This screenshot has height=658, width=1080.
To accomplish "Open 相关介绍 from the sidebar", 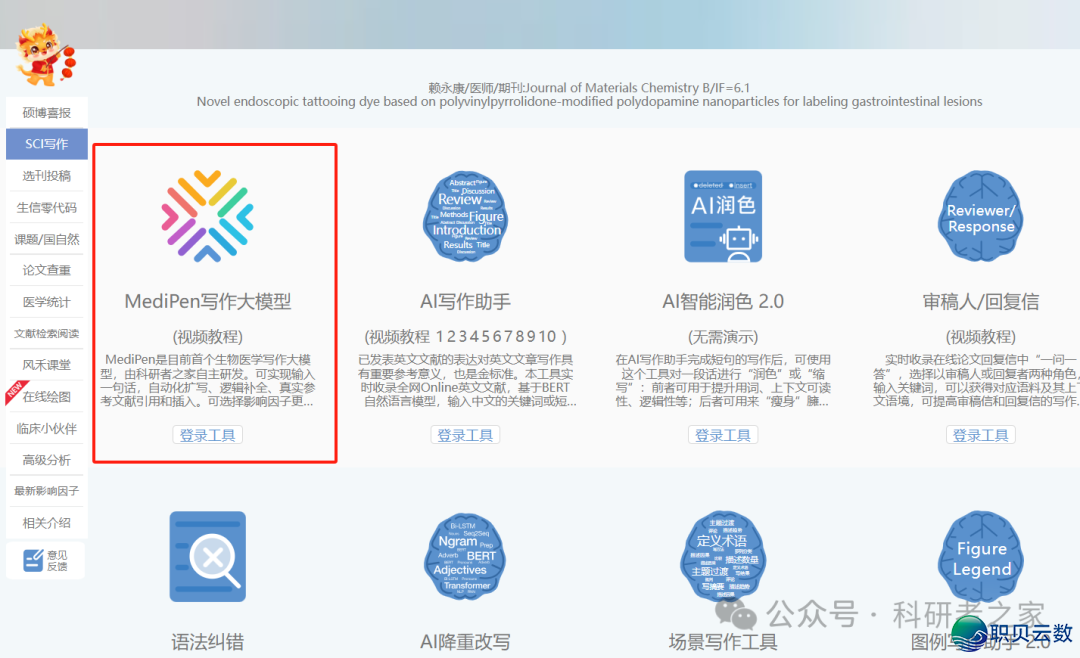I will tap(47, 523).
